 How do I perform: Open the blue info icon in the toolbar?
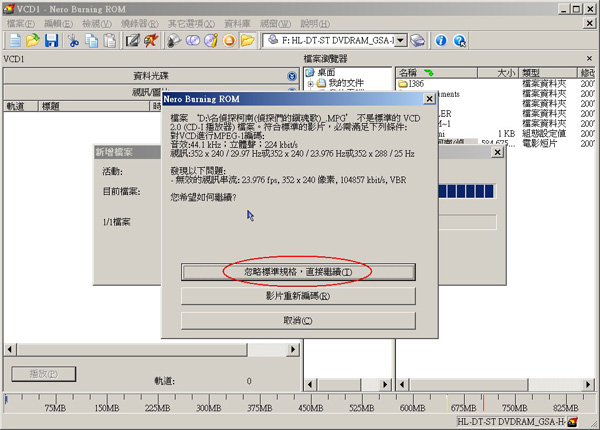(x=441, y=40)
